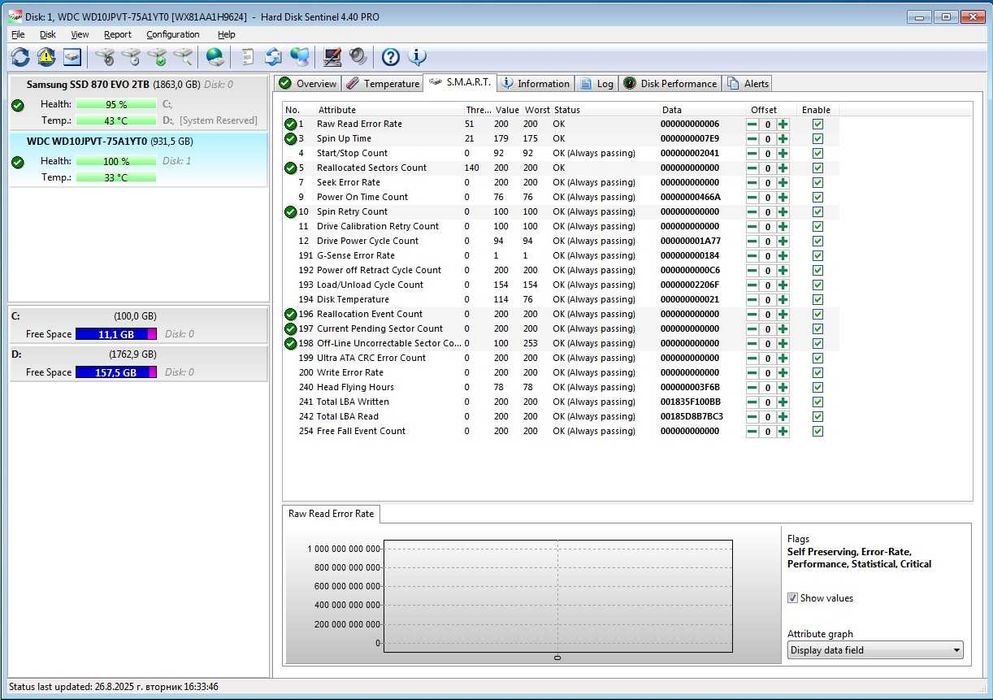Click the document report icon in the toolbar
This screenshot has height=700, width=993.
(248, 57)
